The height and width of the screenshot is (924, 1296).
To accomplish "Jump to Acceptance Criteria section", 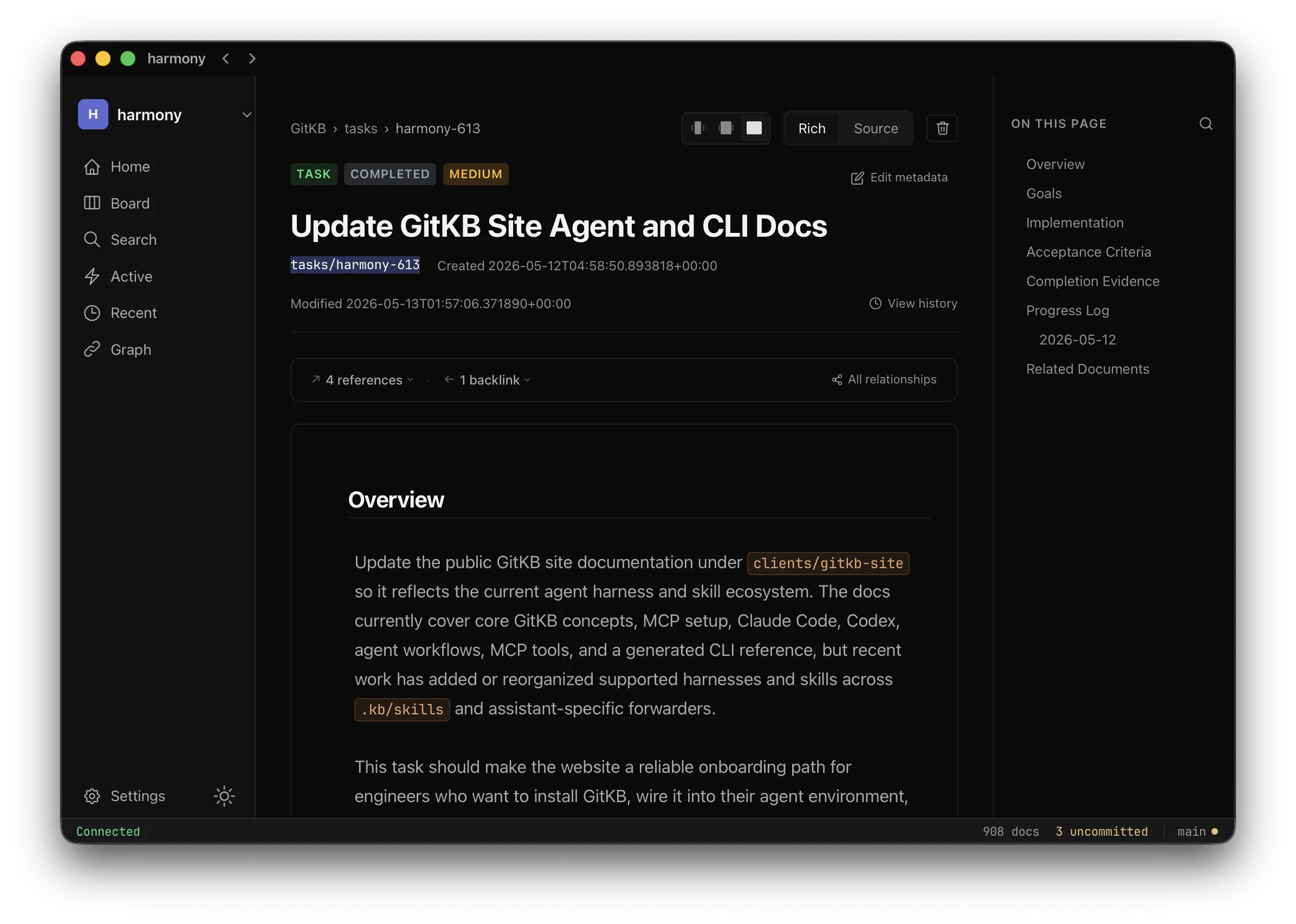I will click(x=1088, y=252).
